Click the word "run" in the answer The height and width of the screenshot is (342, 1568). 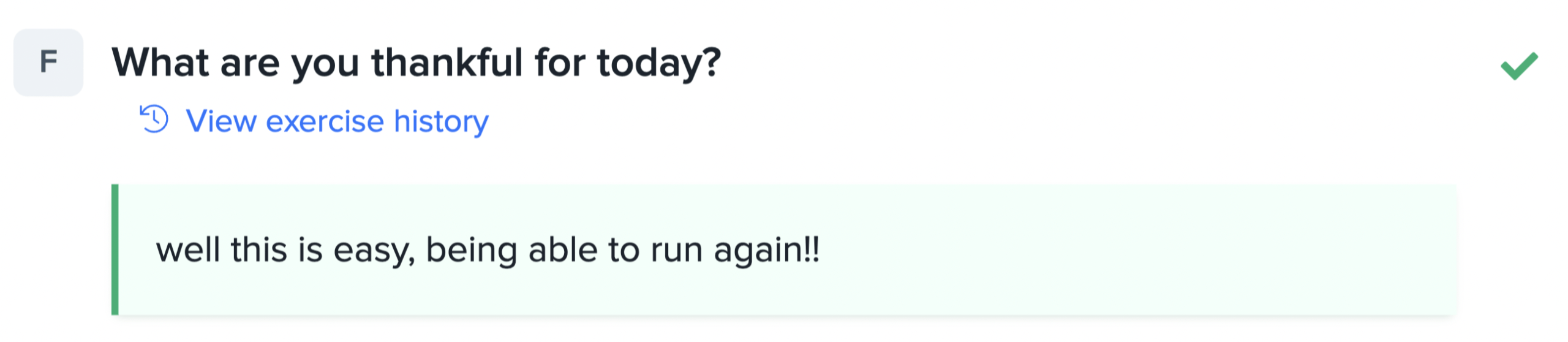click(x=676, y=250)
